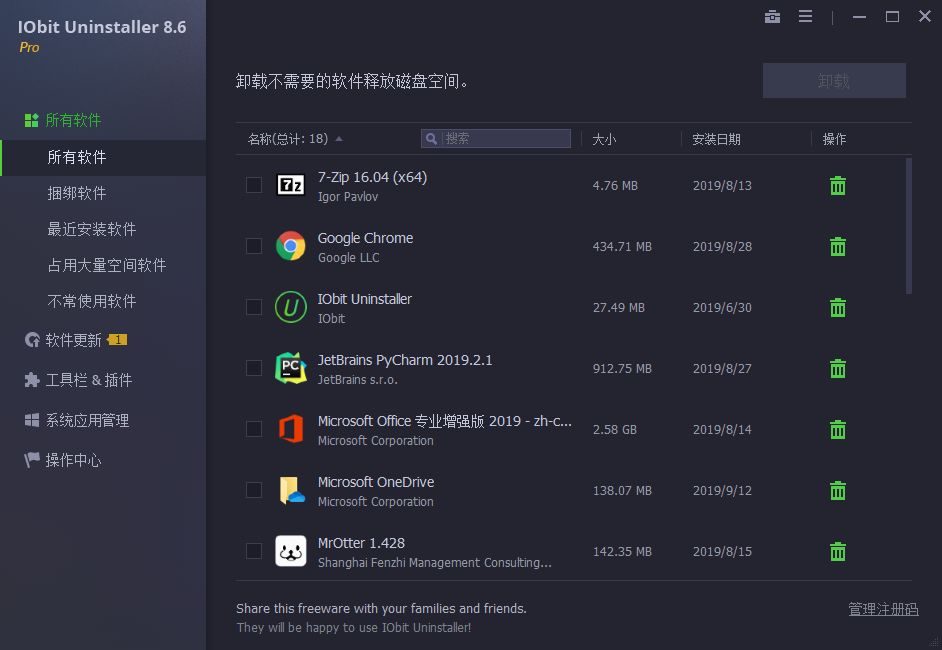Open the 管理注册码 link
The height and width of the screenshot is (650, 942).
(883, 609)
